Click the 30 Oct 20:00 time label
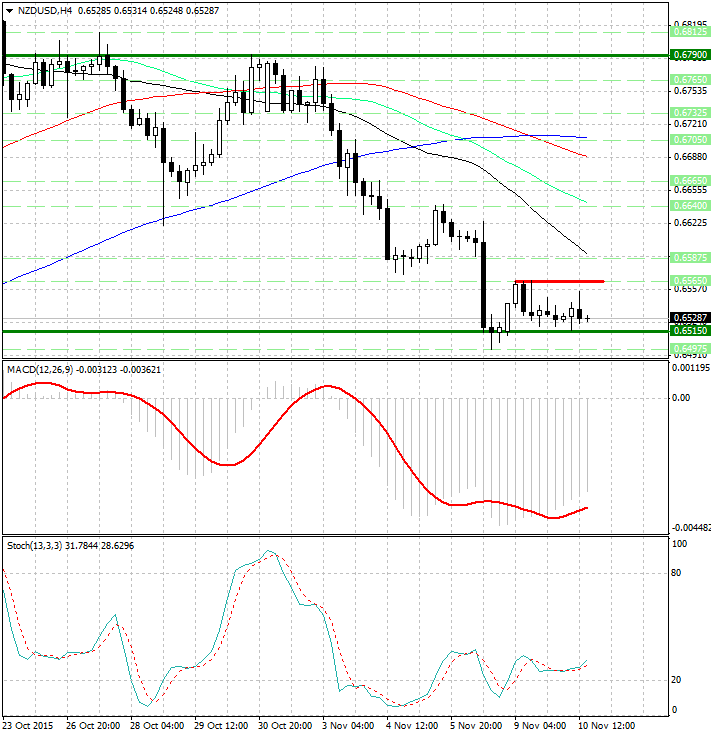 pos(285,726)
